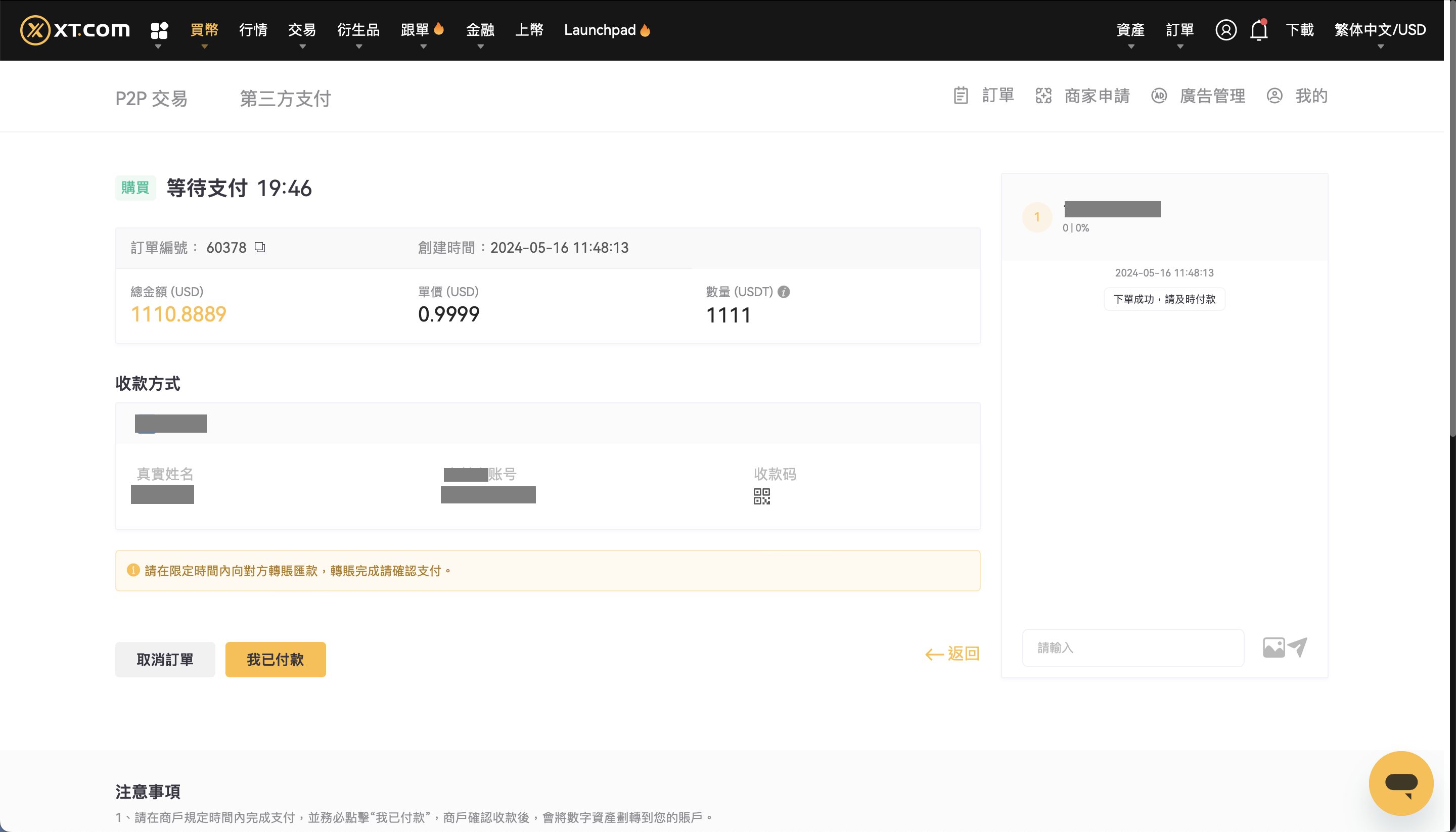Switch to the P2P 交易 tab
The width and height of the screenshot is (1456, 832).
pyautogui.click(x=152, y=98)
